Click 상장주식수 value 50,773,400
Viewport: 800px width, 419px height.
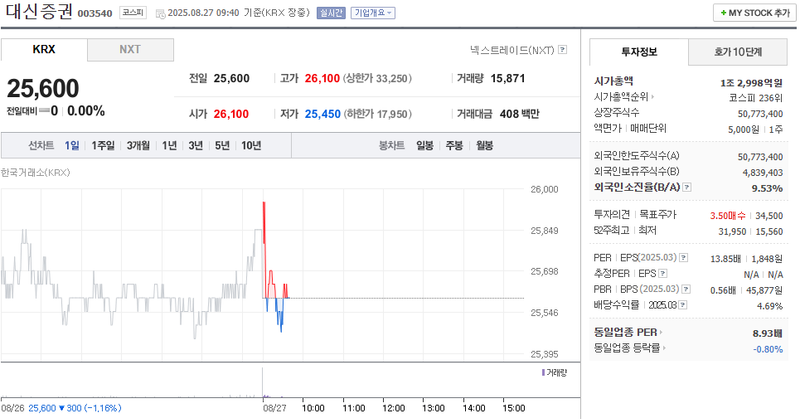760,114
